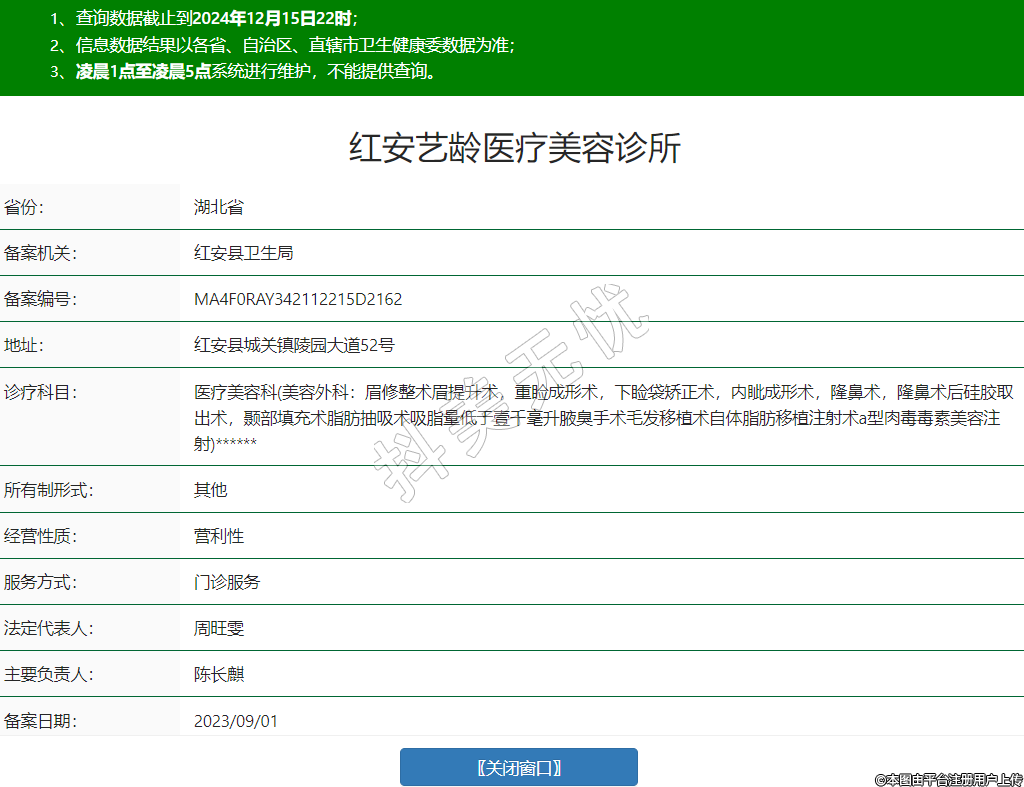The width and height of the screenshot is (1024, 787).
Task: Click the address 红安县城关镇陵园大道52号
Action: (294, 346)
